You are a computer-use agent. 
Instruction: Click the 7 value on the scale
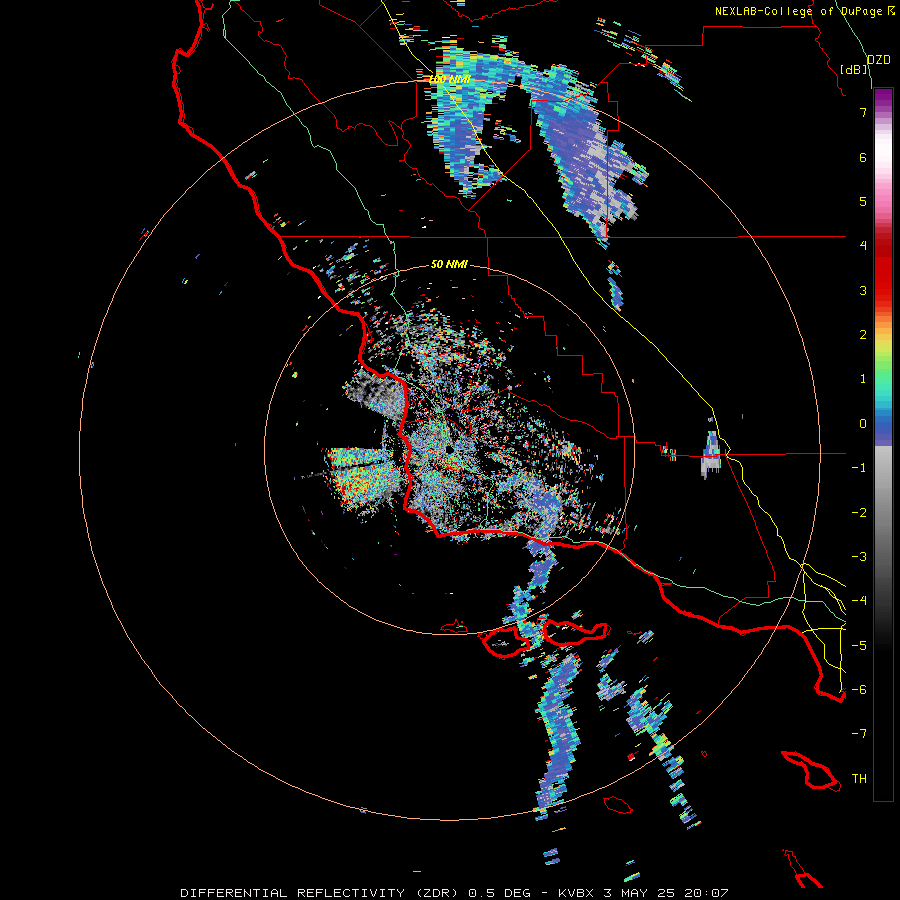coord(863,112)
